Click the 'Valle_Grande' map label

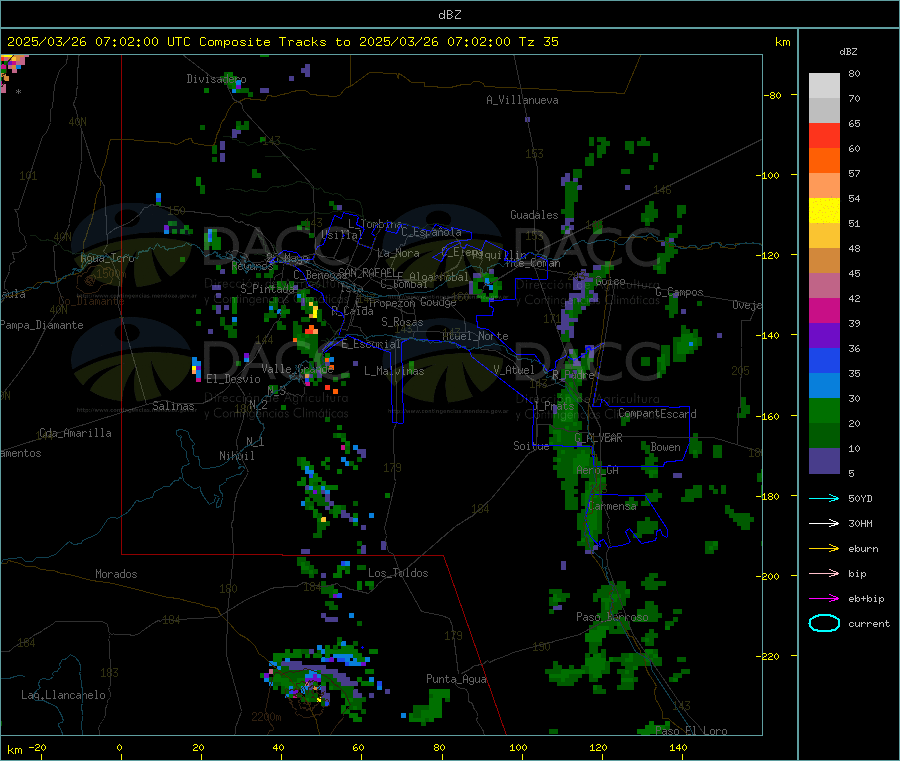pyautogui.click(x=297, y=369)
